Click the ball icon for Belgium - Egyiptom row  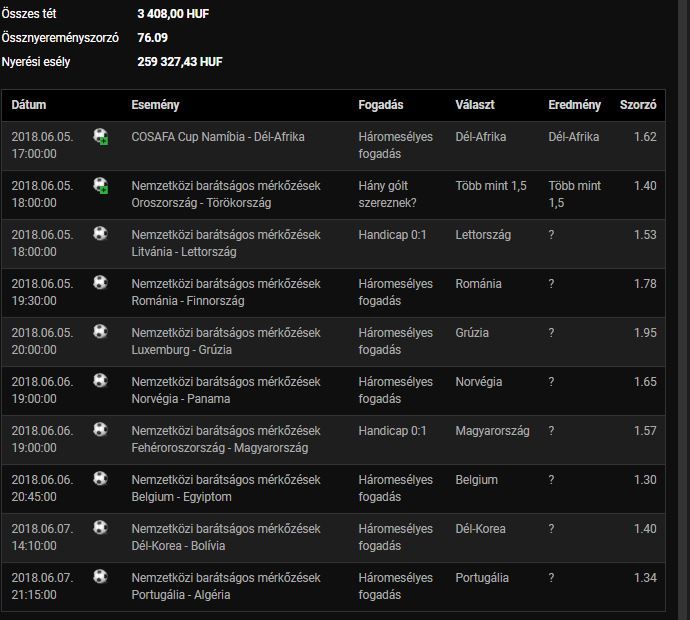[x=100, y=478]
